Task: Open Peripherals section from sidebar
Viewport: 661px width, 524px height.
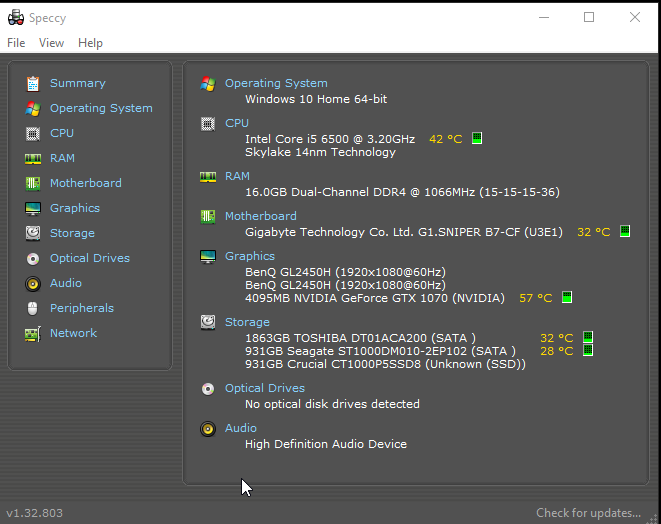Action: tap(82, 308)
